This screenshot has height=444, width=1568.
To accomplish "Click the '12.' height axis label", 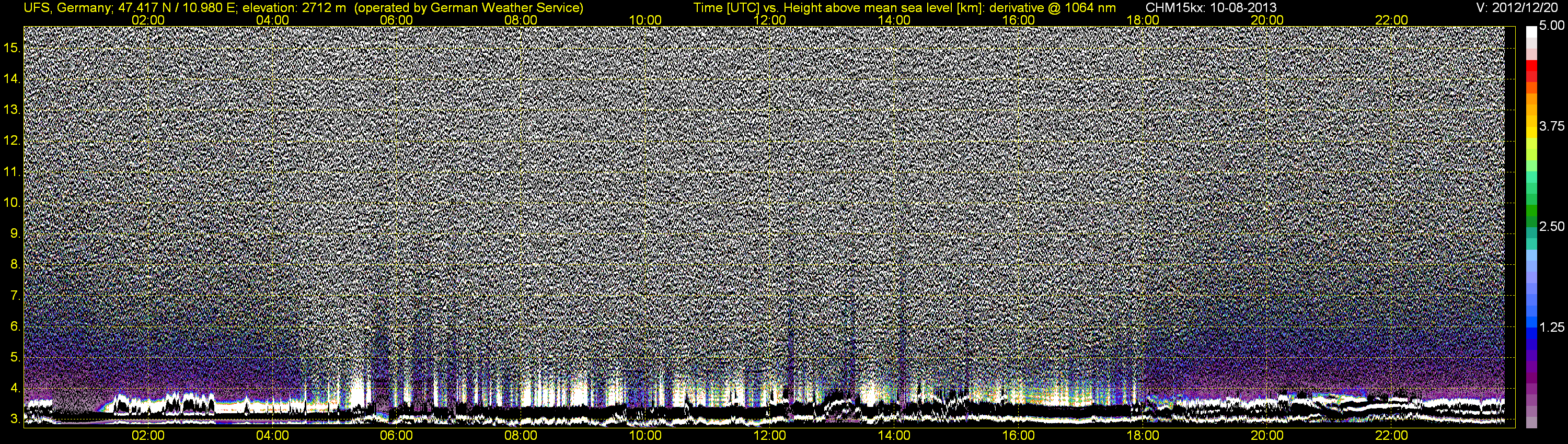I will coord(13,141).
